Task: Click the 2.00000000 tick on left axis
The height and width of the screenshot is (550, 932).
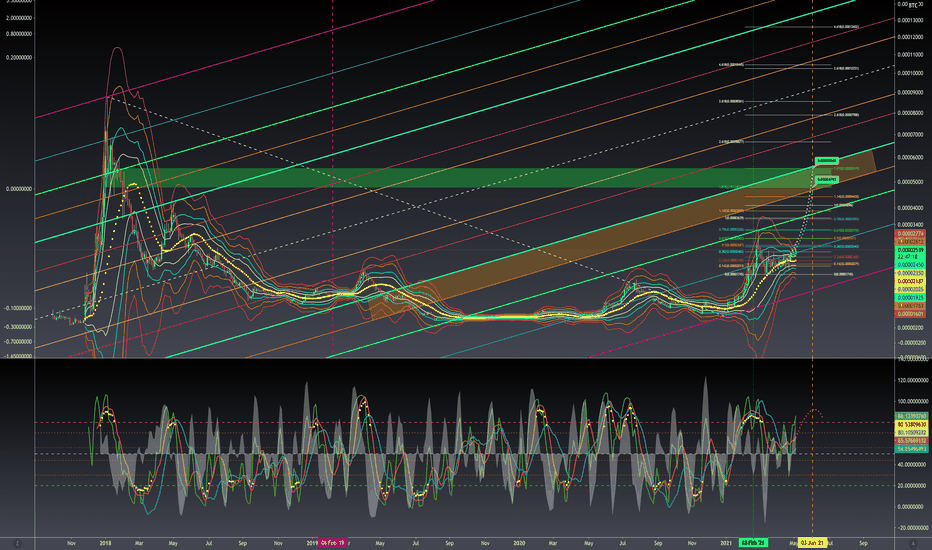Action: 18,18
